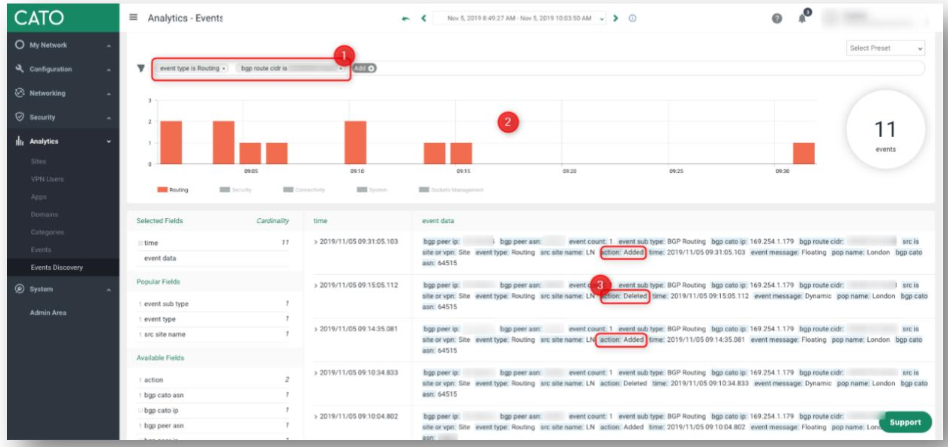Go to previous time range arrow
This screenshot has height=447, width=948.
pos(424,18)
